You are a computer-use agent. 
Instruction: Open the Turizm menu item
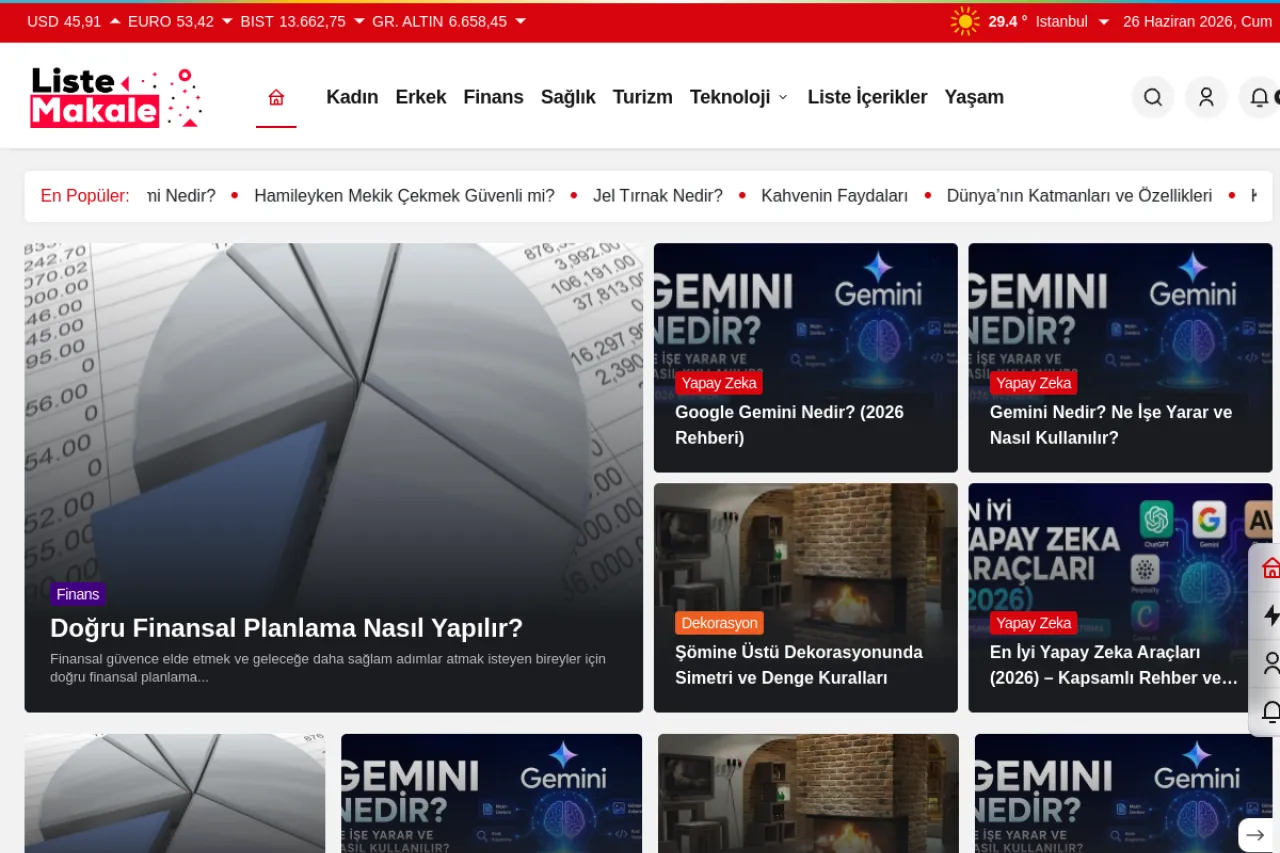(x=642, y=97)
